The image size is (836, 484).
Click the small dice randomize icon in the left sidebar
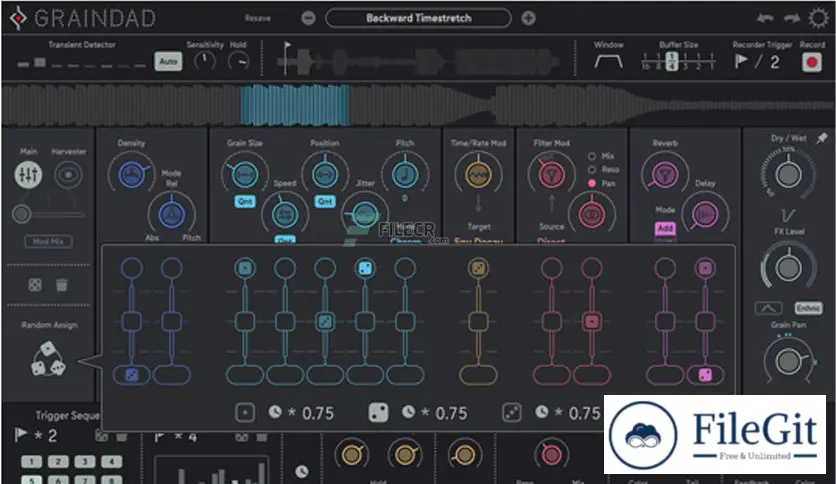(35, 285)
